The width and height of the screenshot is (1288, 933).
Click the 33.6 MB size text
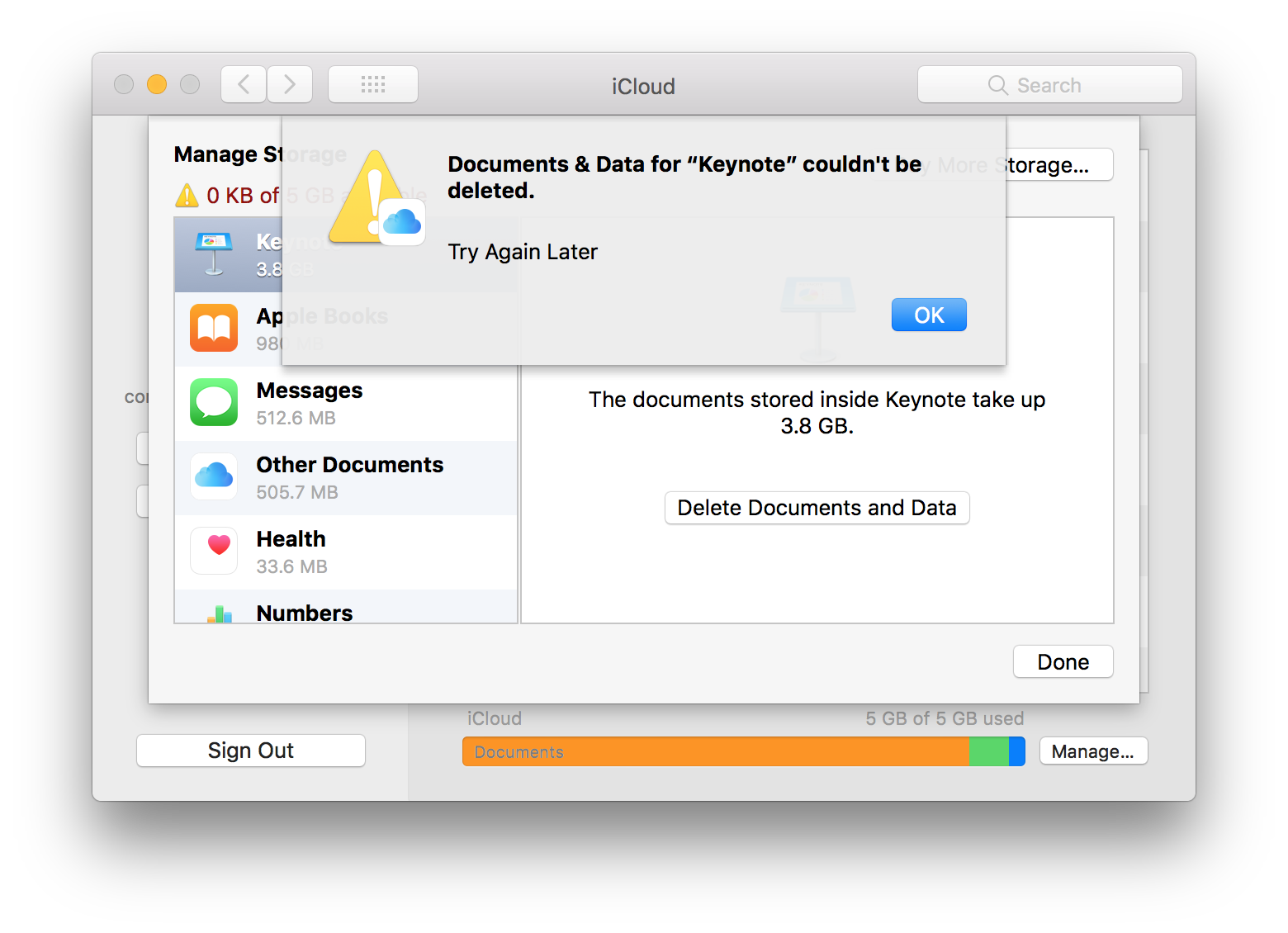[292, 567]
